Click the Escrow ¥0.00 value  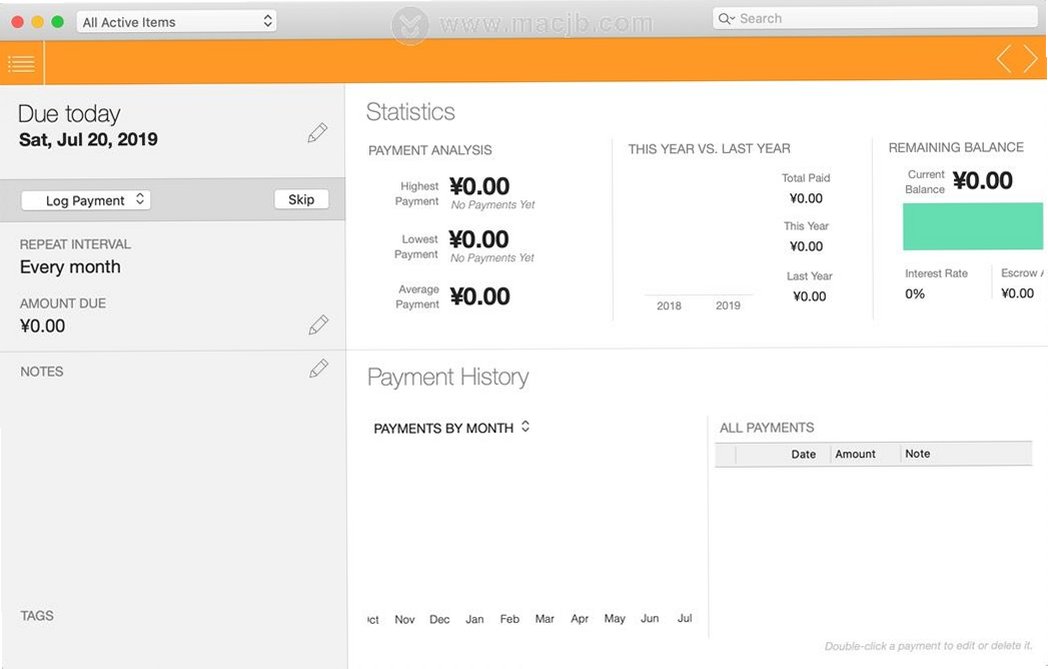1017,293
